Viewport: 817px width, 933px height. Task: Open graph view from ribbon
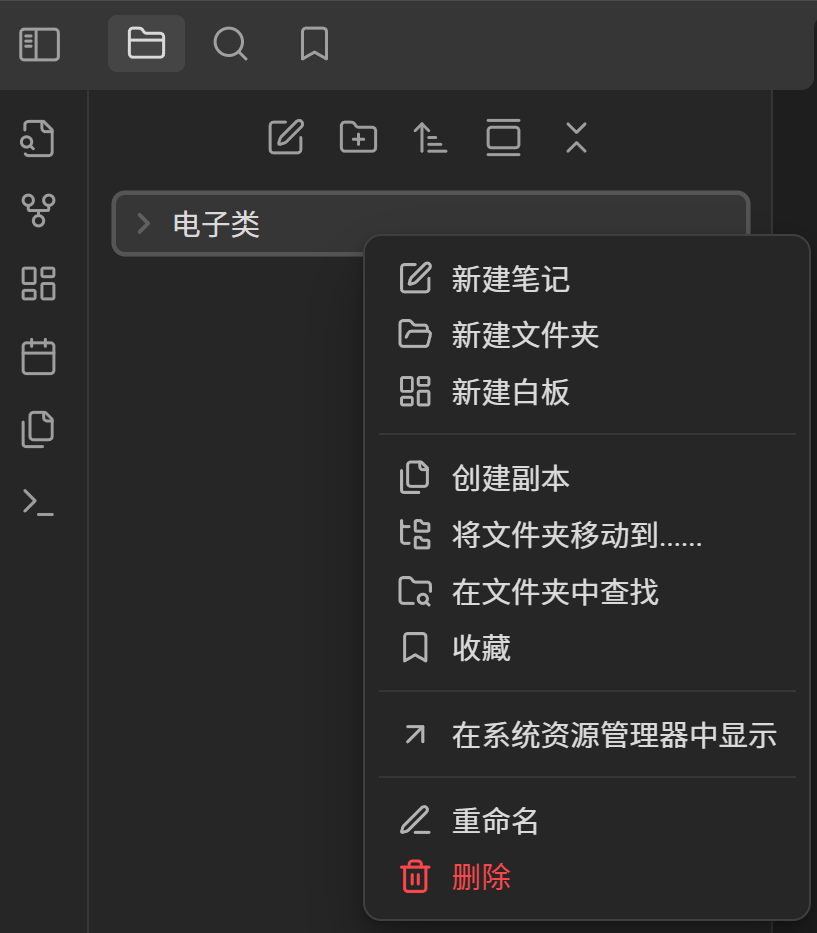[x=38, y=211]
